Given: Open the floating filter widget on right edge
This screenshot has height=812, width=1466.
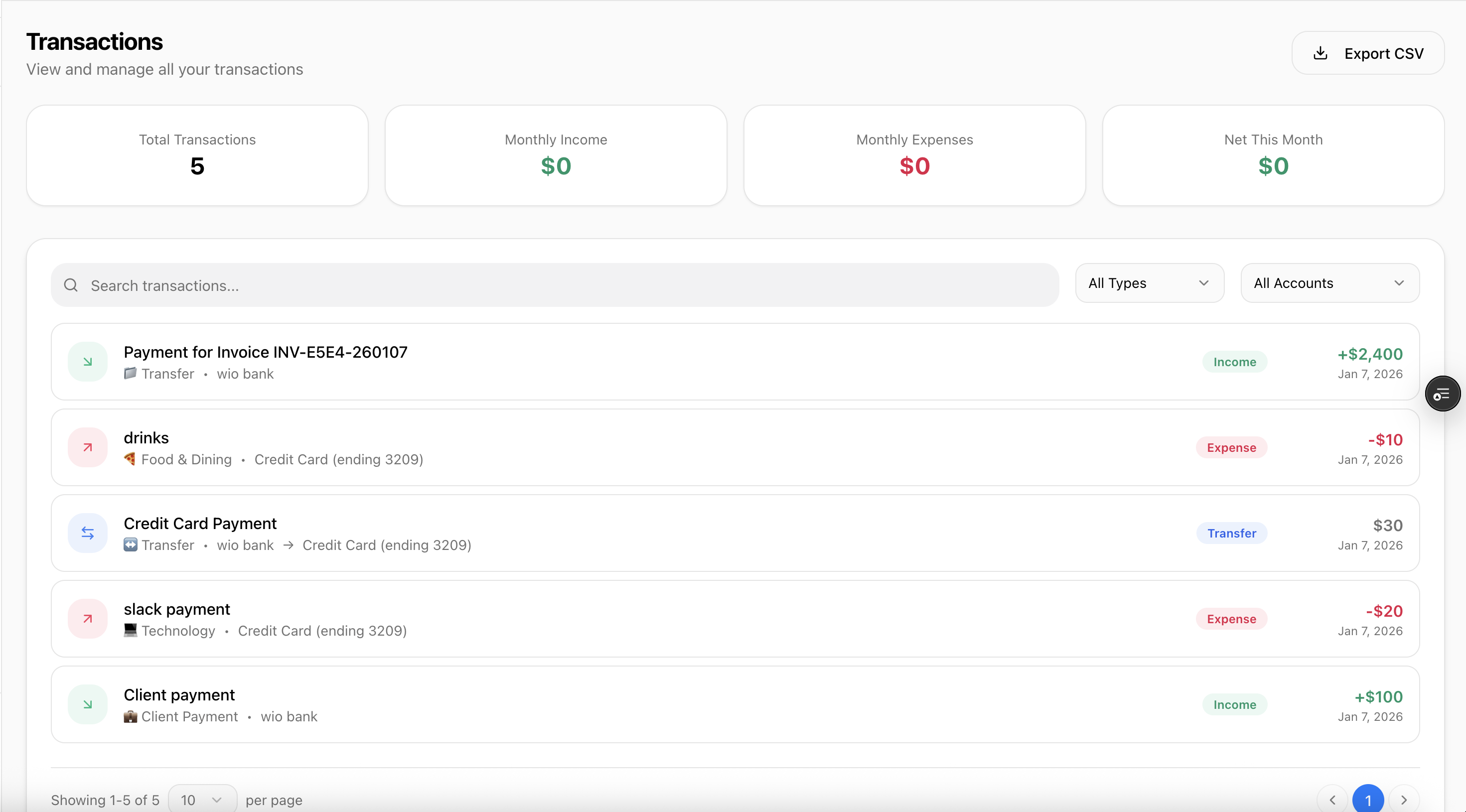Looking at the screenshot, I should coord(1443,393).
